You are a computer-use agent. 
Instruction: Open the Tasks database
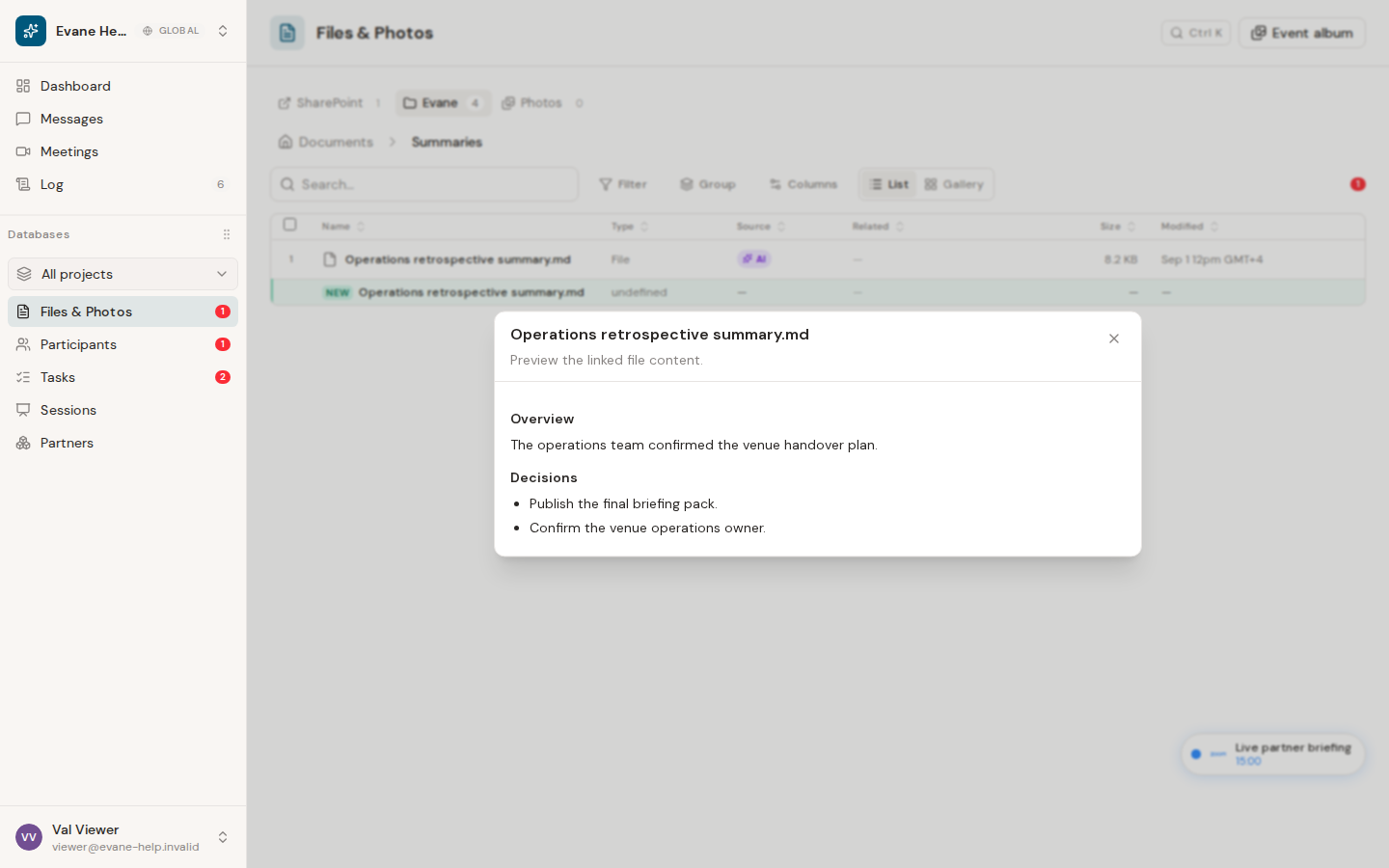point(123,377)
